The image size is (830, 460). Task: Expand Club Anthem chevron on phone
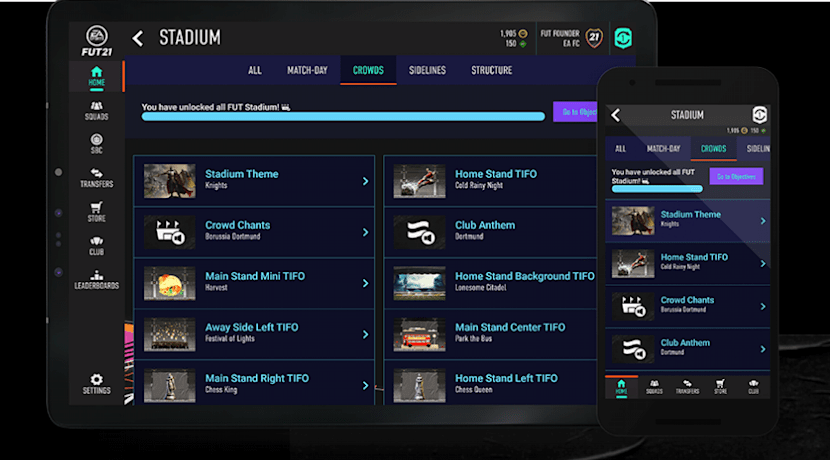click(x=763, y=349)
